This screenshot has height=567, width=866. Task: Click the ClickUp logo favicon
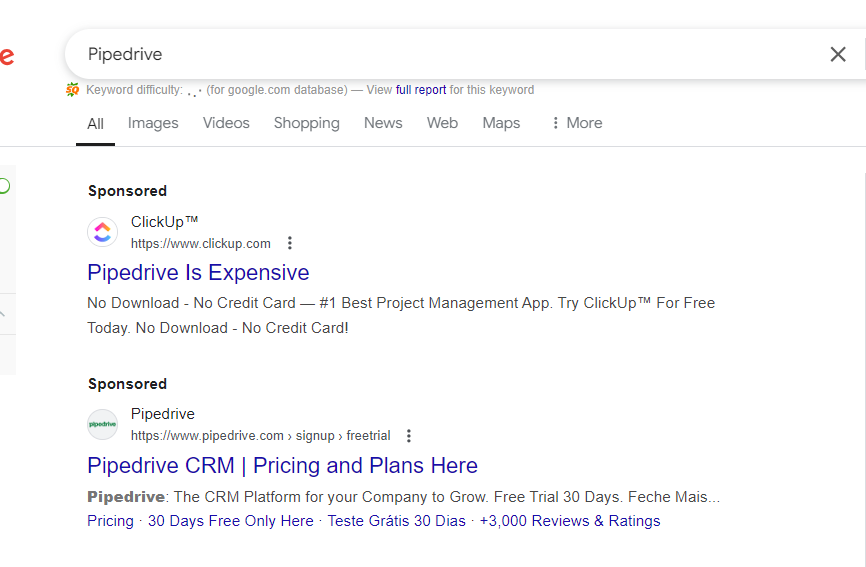point(103,232)
